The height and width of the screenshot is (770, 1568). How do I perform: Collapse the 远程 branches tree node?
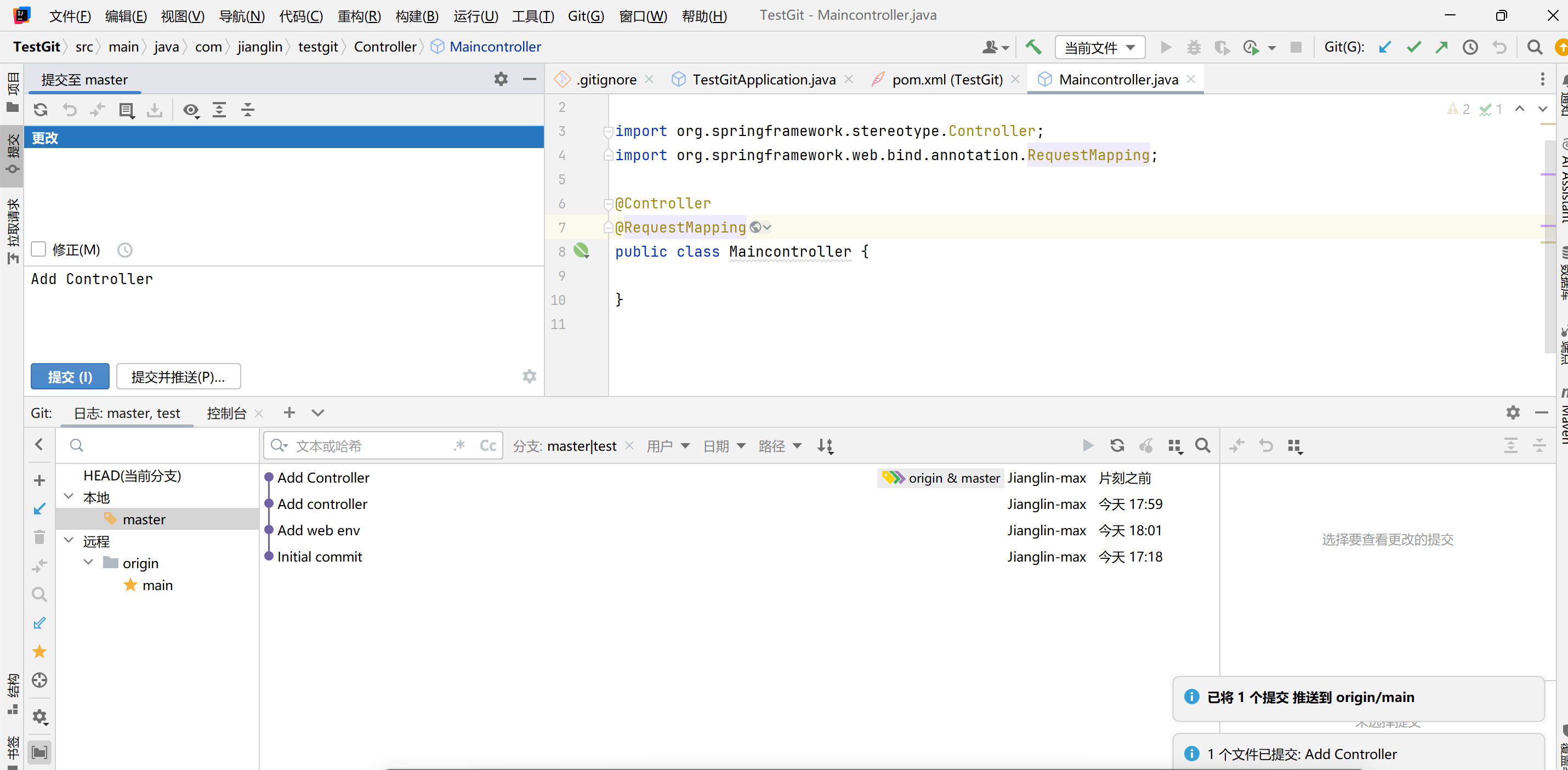[69, 541]
